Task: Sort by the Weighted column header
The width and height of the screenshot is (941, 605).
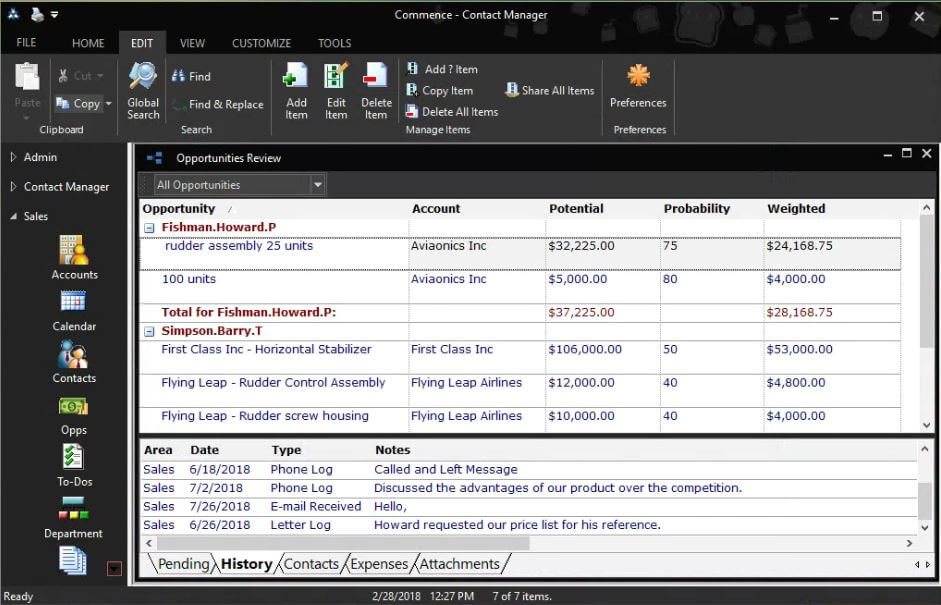Action: [796, 209]
